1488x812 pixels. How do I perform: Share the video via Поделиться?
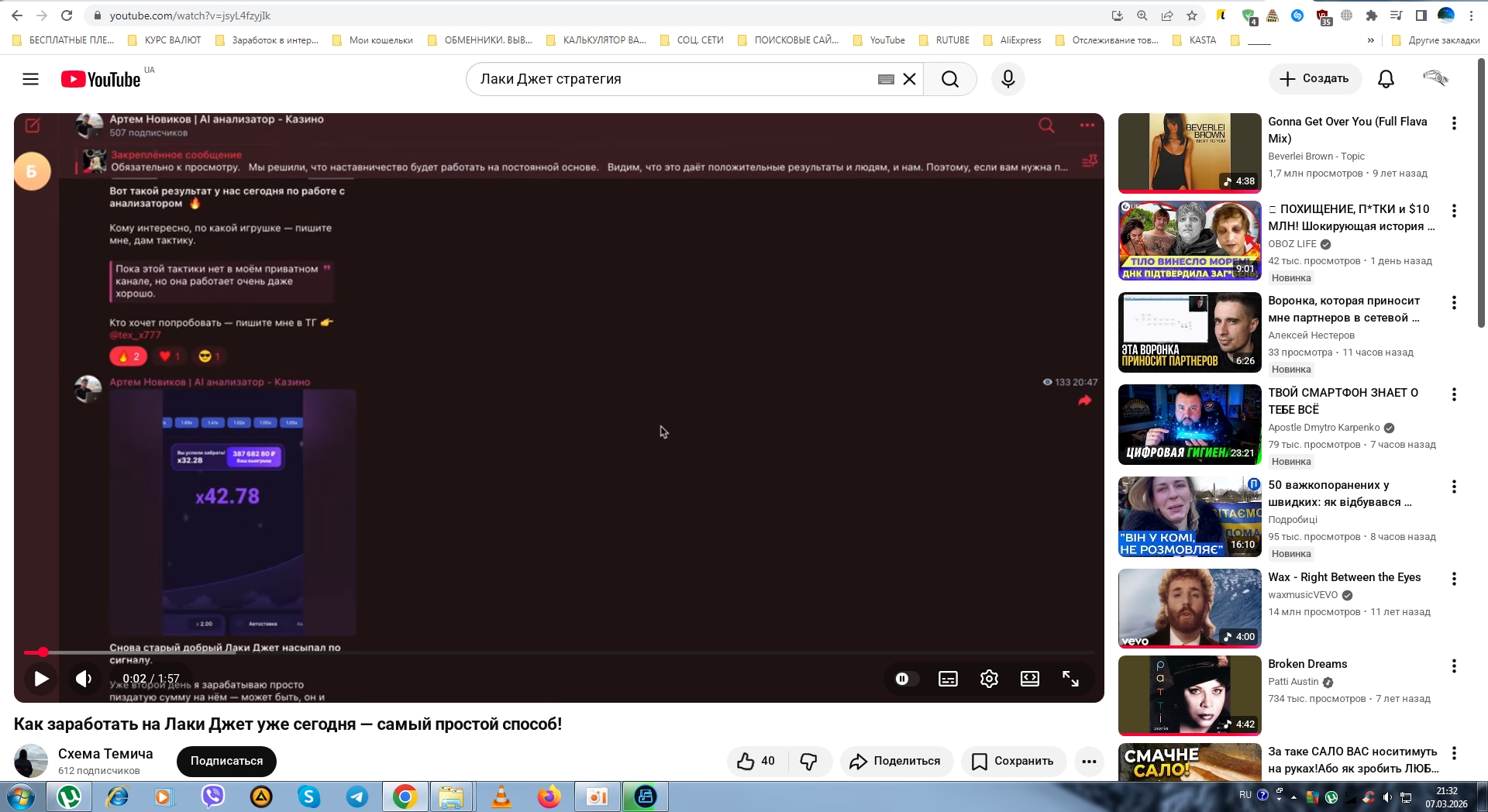pyautogui.click(x=896, y=761)
